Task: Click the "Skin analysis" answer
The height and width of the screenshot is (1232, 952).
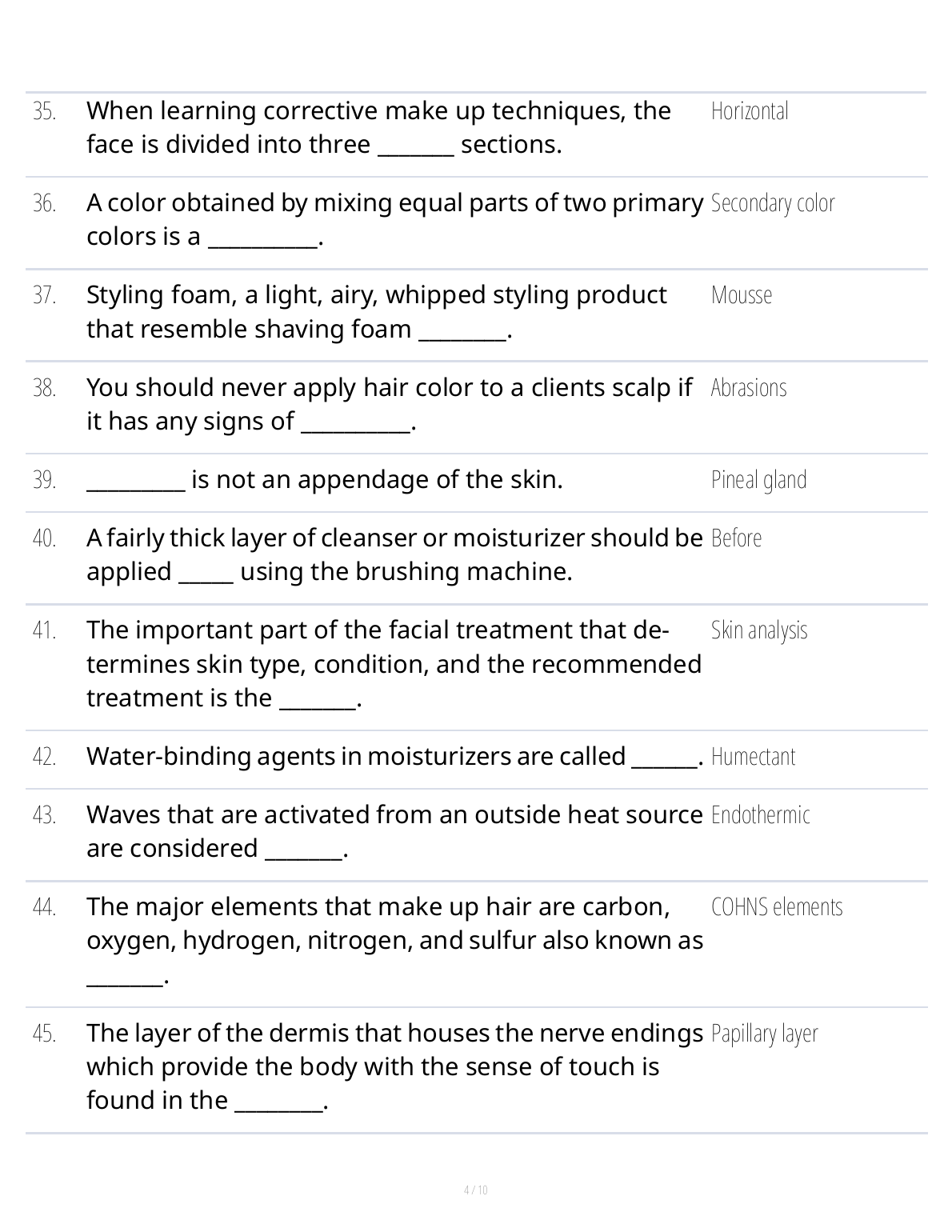Action: [759, 630]
